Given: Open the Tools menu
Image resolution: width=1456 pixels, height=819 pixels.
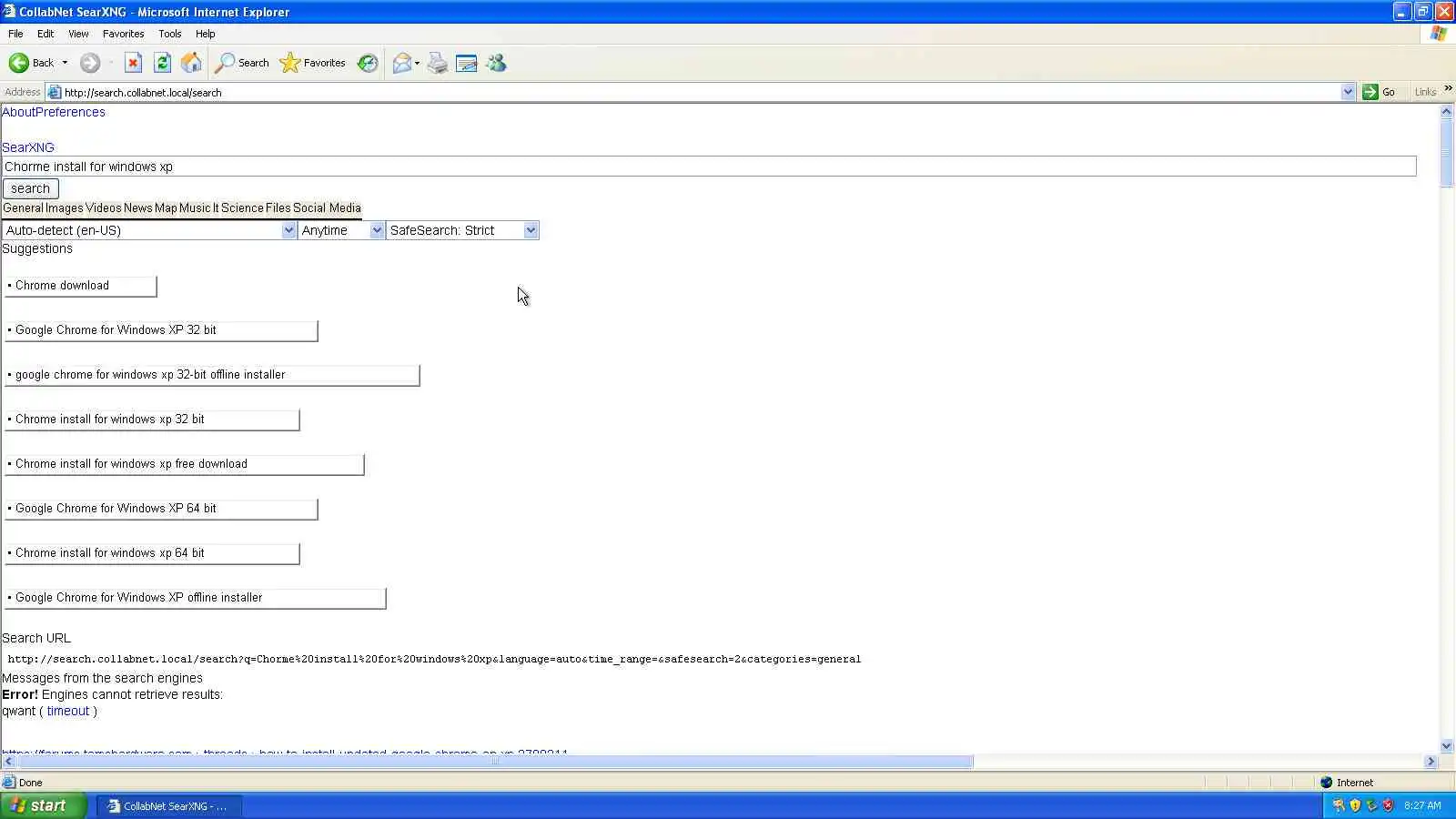Looking at the screenshot, I should pyautogui.click(x=169, y=34).
